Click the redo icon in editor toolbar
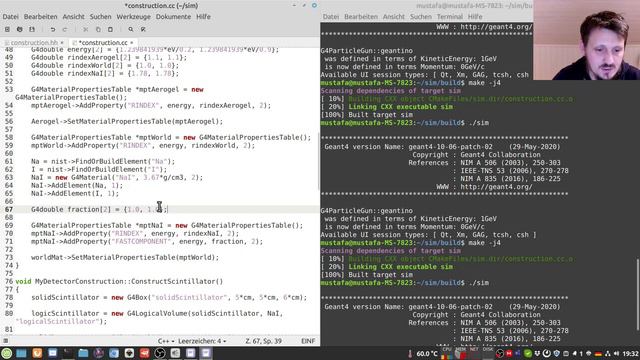 coord(65,29)
